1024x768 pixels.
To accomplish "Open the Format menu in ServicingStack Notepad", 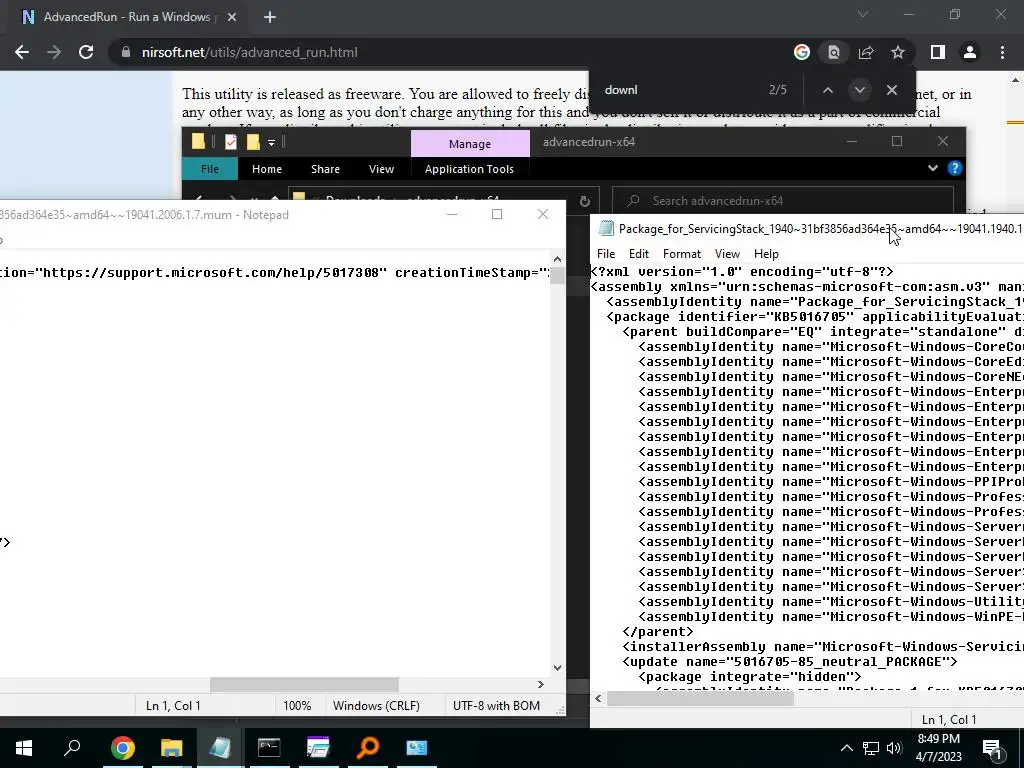I will 682,253.
